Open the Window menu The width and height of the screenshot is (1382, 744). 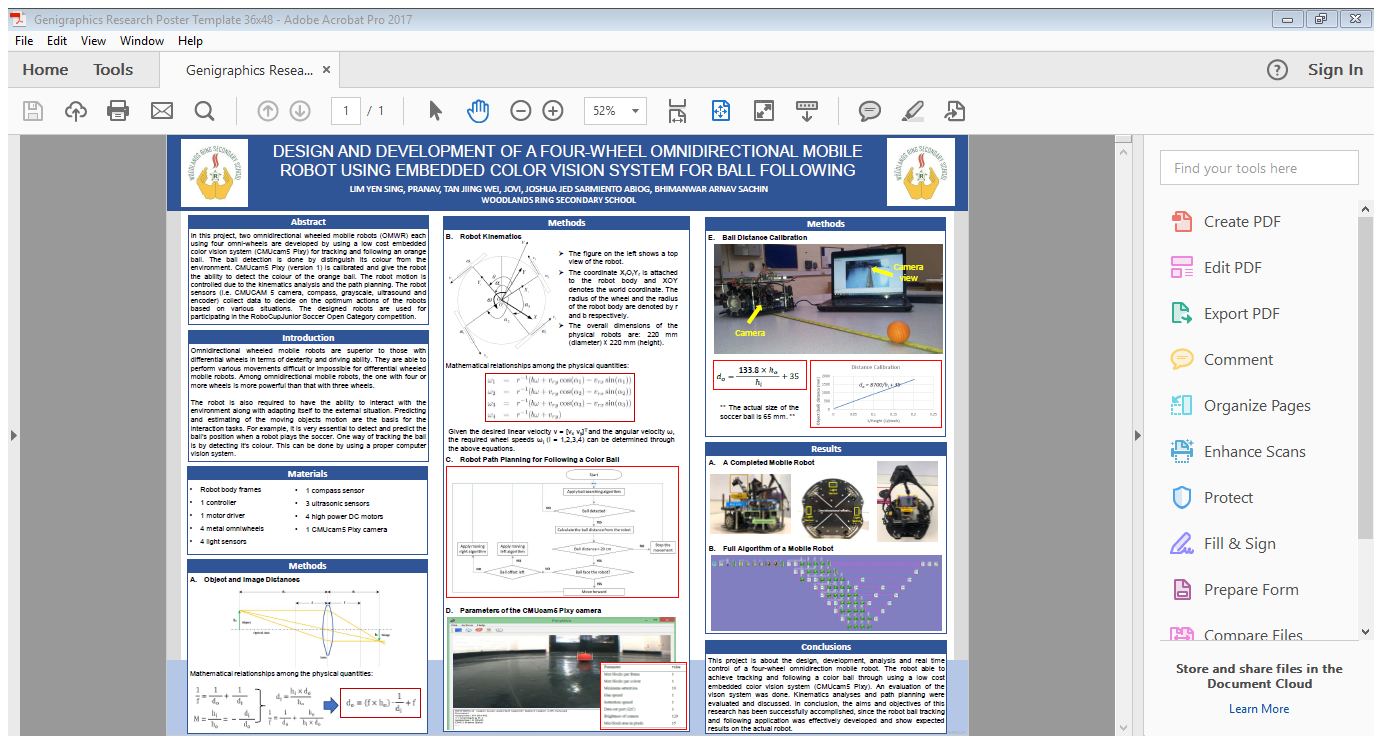pyautogui.click(x=142, y=41)
